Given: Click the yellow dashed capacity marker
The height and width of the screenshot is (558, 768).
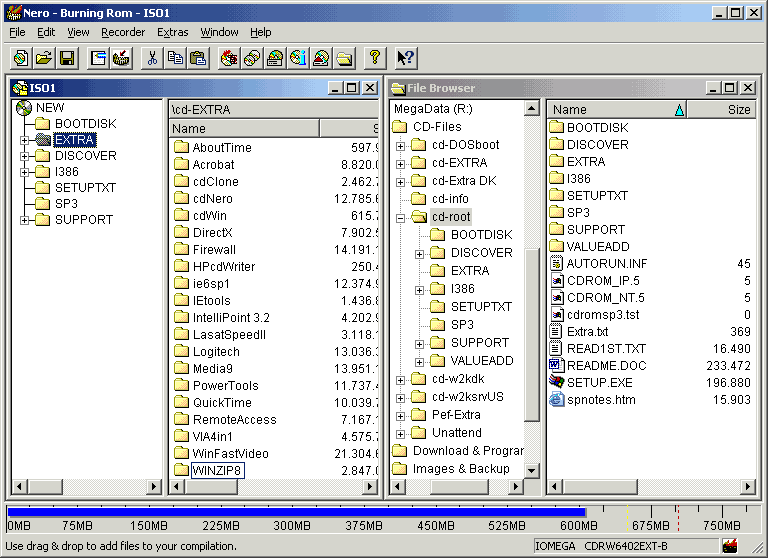Looking at the screenshot, I should pyautogui.click(x=627, y=518).
